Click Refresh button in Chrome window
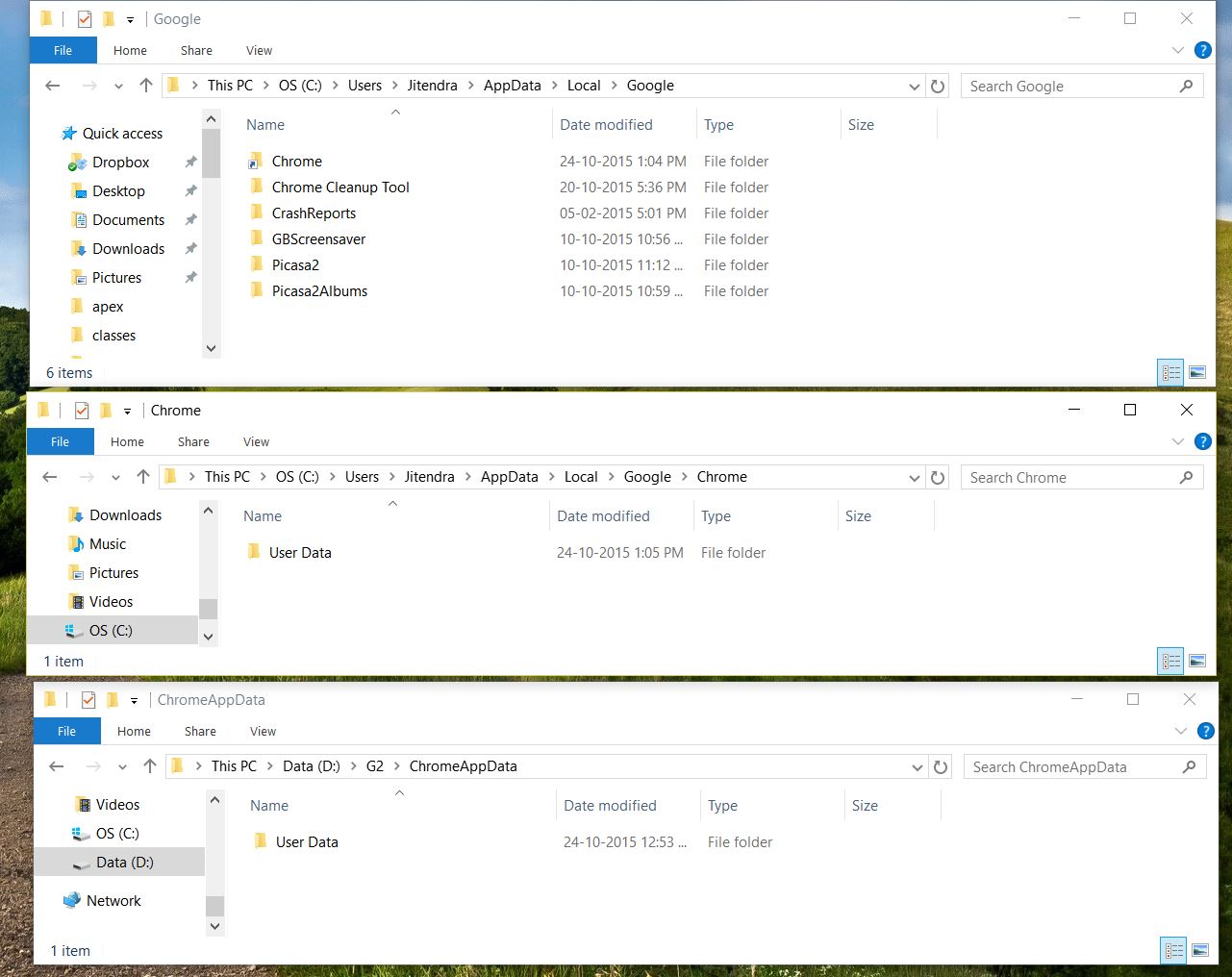This screenshot has width=1232, height=977. click(x=938, y=477)
